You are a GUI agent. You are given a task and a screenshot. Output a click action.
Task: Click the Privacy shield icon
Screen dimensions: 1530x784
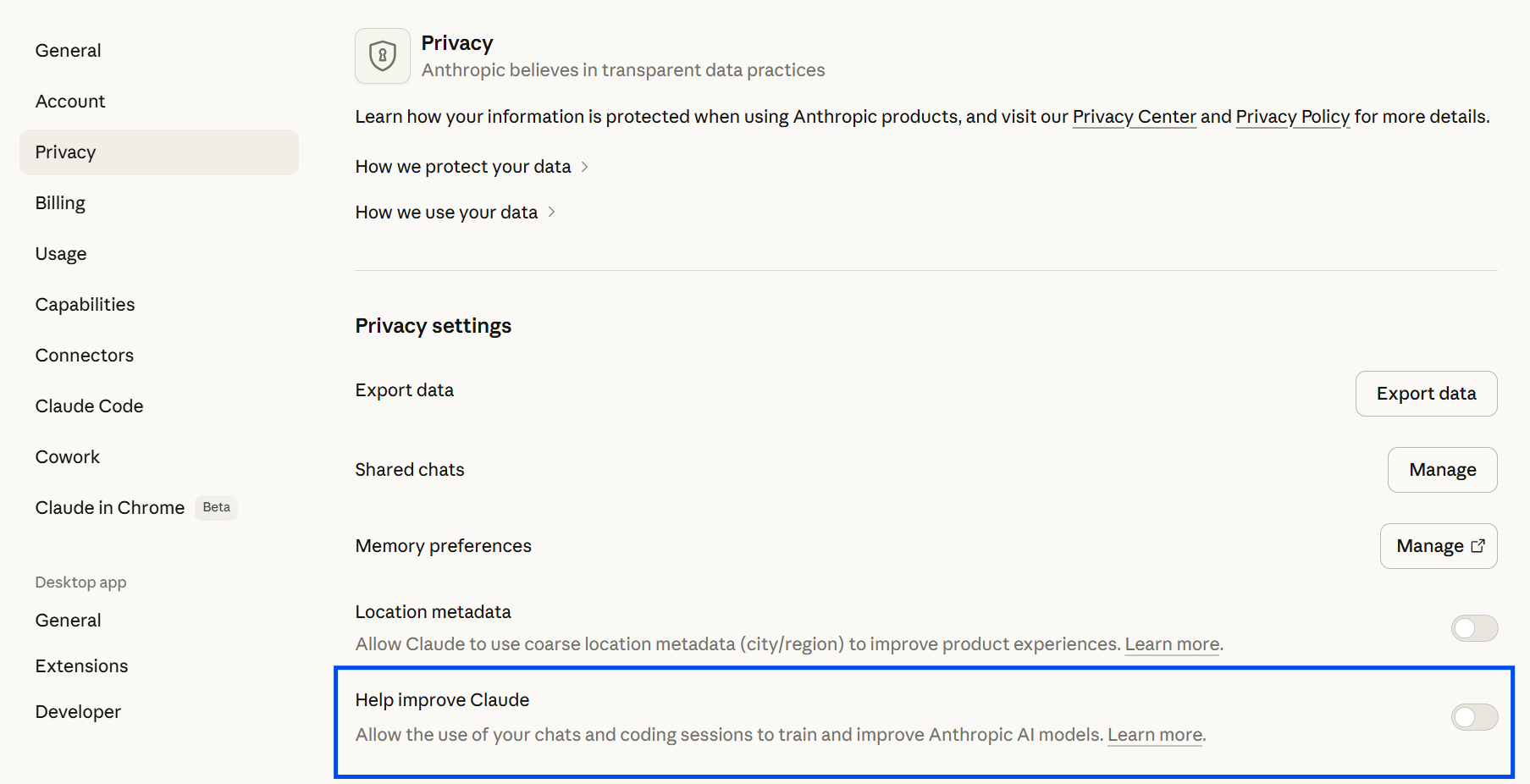[x=382, y=56]
